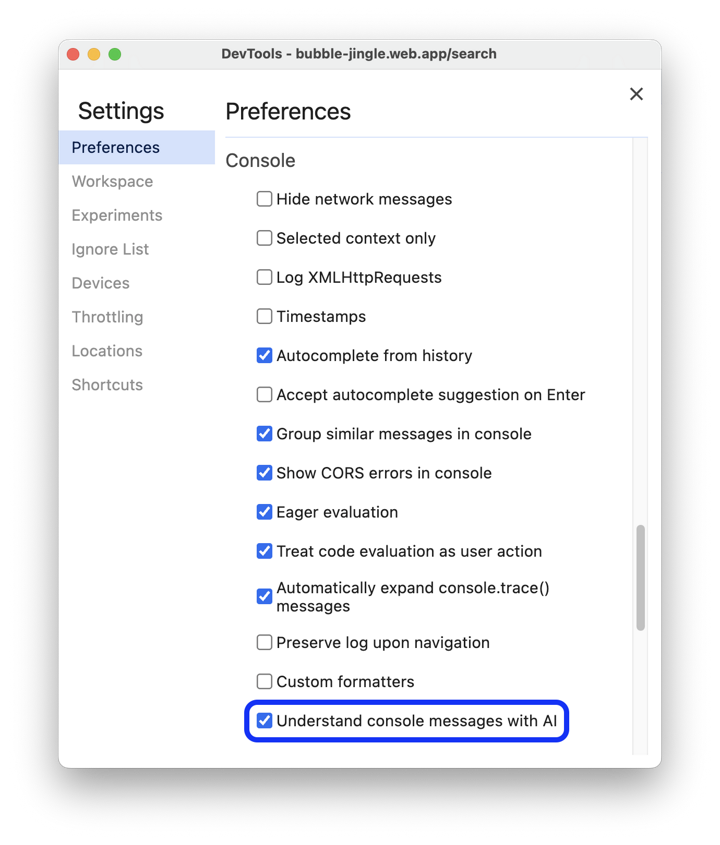Disable automatic console.trace() expansion

click(264, 596)
